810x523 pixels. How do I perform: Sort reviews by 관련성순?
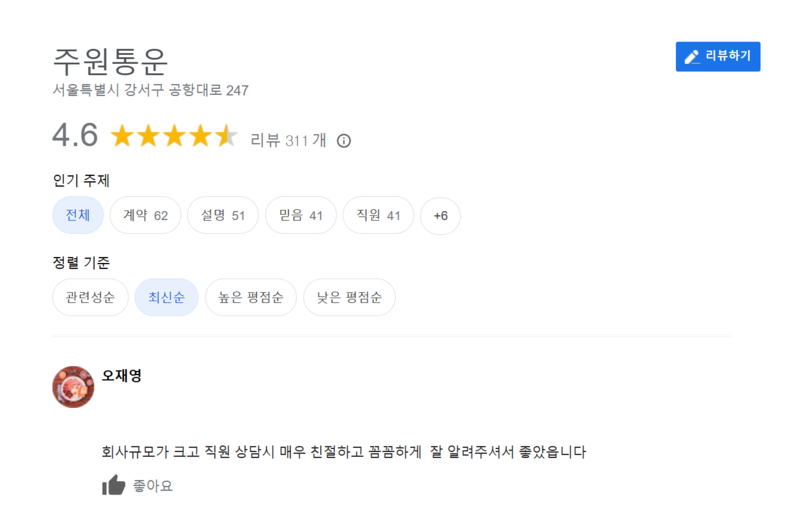coord(90,297)
